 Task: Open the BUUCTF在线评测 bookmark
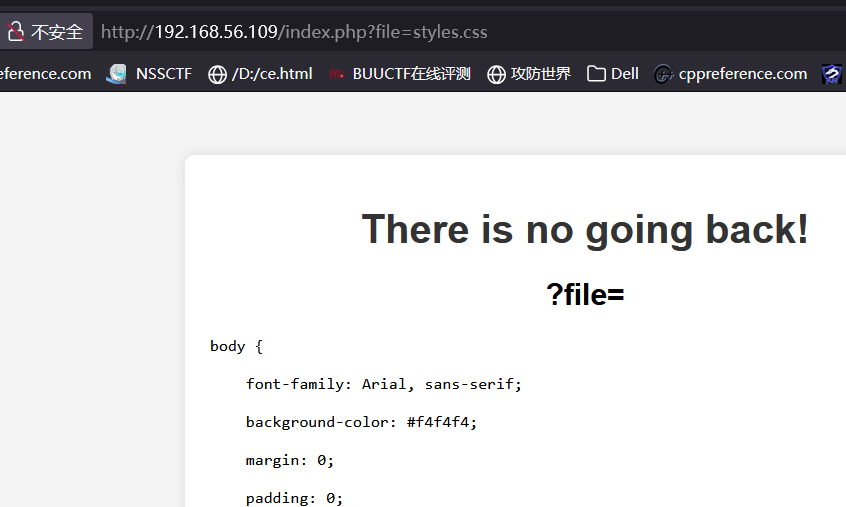pos(400,74)
